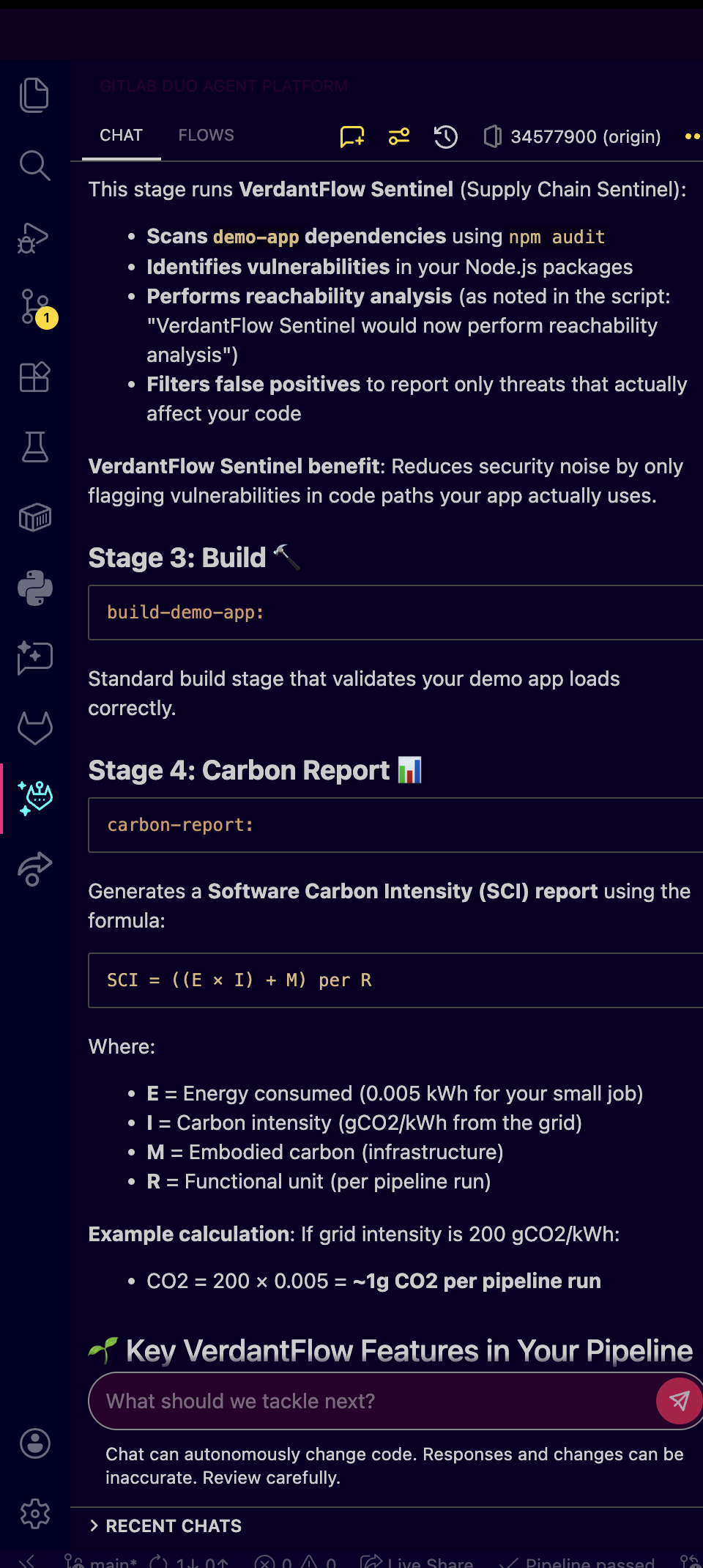Open chat settings sliders icon

(399, 136)
